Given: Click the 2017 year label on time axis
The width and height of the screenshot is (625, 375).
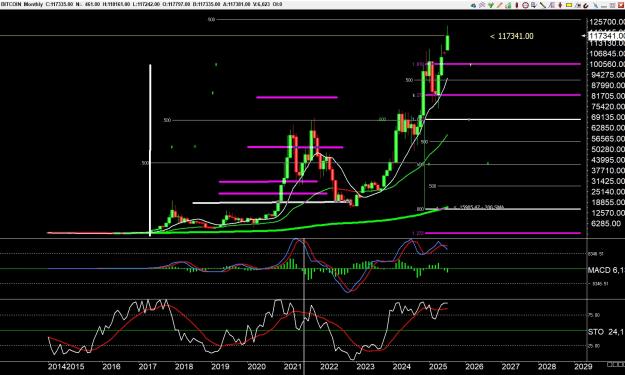Looking at the screenshot, I should pyautogui.click(x=147, y=367).
